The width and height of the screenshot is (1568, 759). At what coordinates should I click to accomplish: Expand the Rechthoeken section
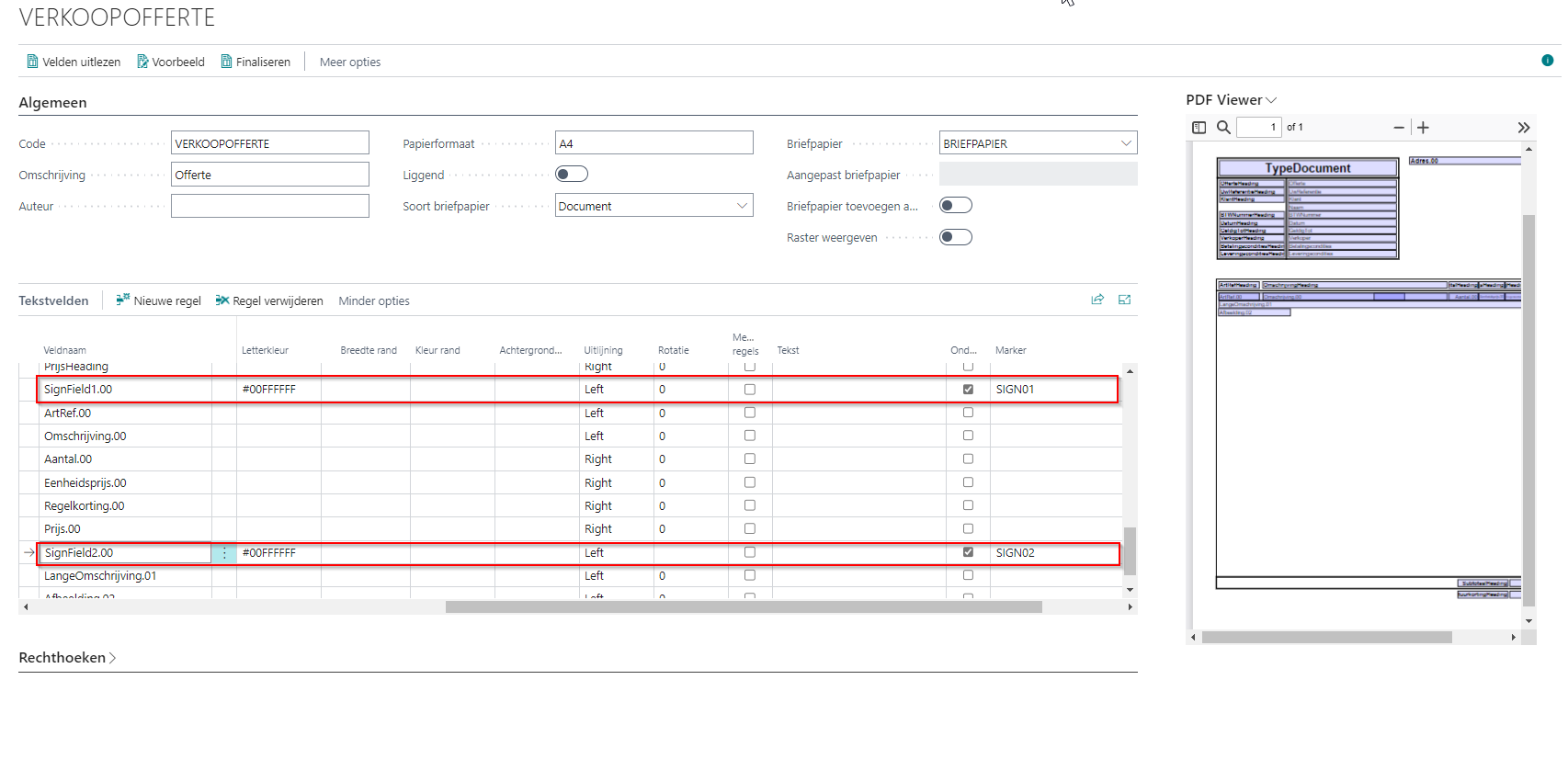click(x=67, y=658)
